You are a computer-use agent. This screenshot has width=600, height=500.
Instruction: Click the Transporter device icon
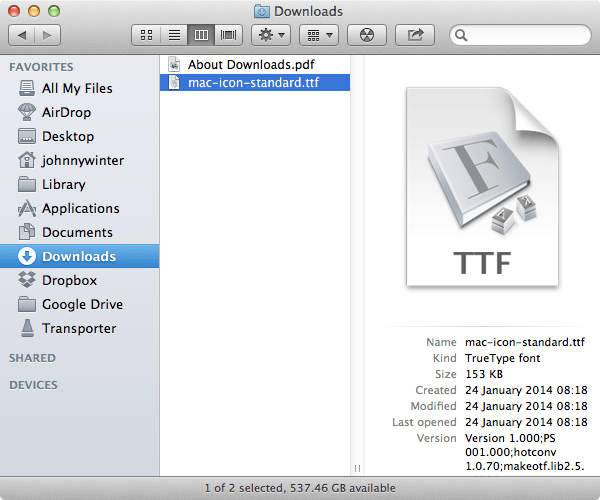27,328
